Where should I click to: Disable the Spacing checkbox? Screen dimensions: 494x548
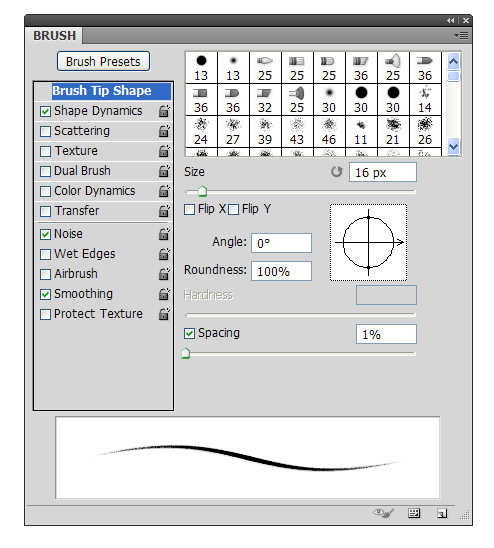pos(189,333)
